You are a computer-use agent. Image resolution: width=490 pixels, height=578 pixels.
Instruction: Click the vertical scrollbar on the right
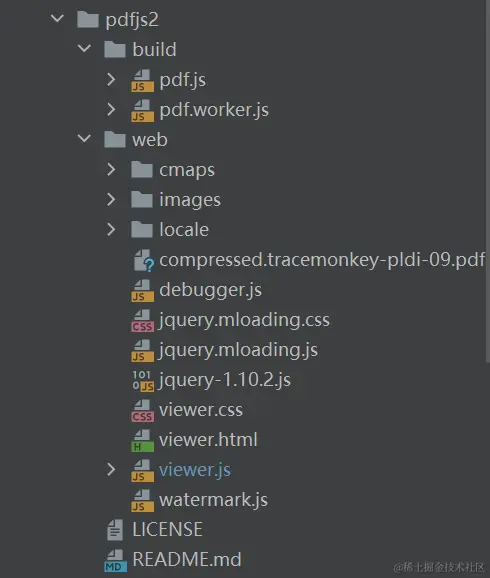tap(487, 181)
